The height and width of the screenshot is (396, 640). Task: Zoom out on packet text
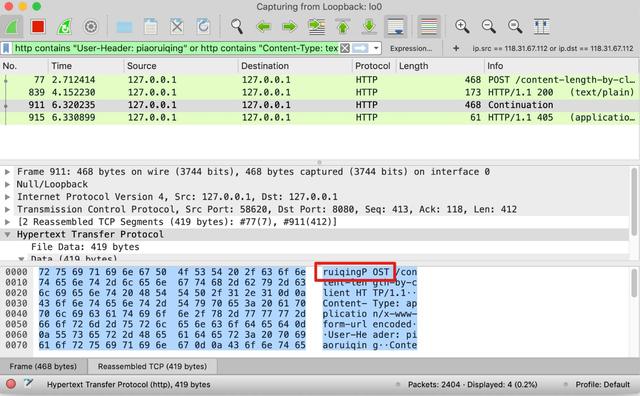(x=489, y=27)
